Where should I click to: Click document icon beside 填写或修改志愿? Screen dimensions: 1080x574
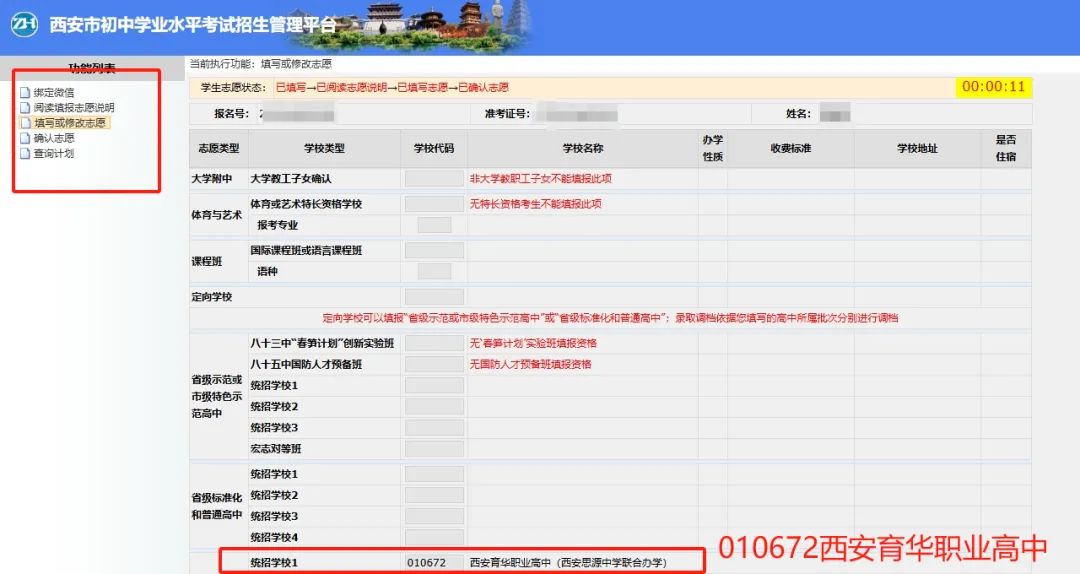coord(25,123)
